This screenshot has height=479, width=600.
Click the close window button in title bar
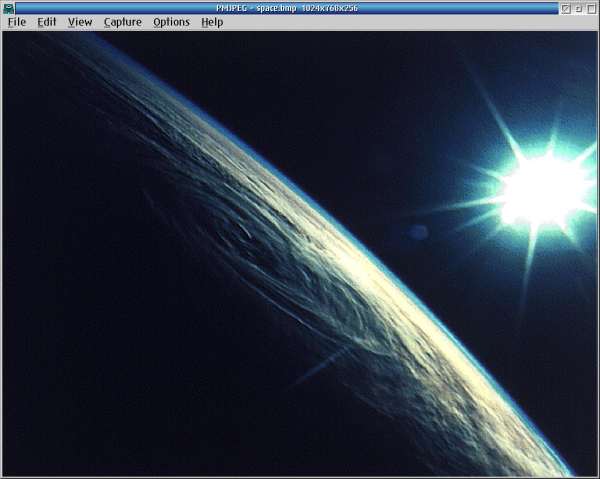click(566, 7)
